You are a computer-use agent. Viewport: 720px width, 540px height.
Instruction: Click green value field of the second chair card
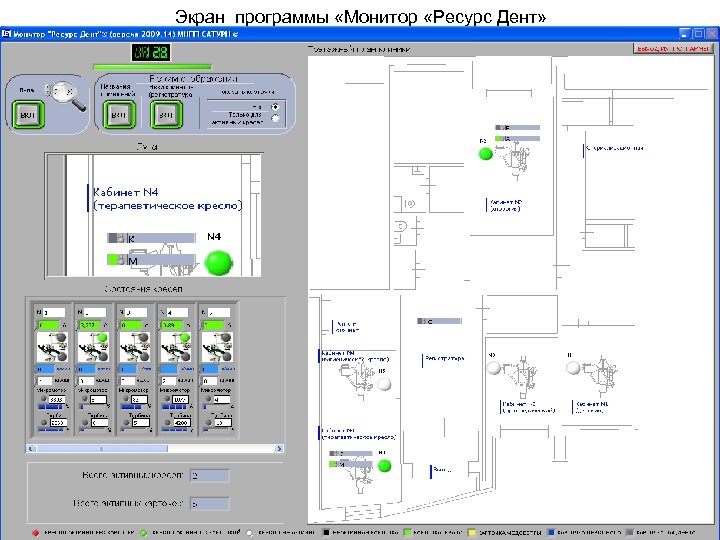coord(90,325)
